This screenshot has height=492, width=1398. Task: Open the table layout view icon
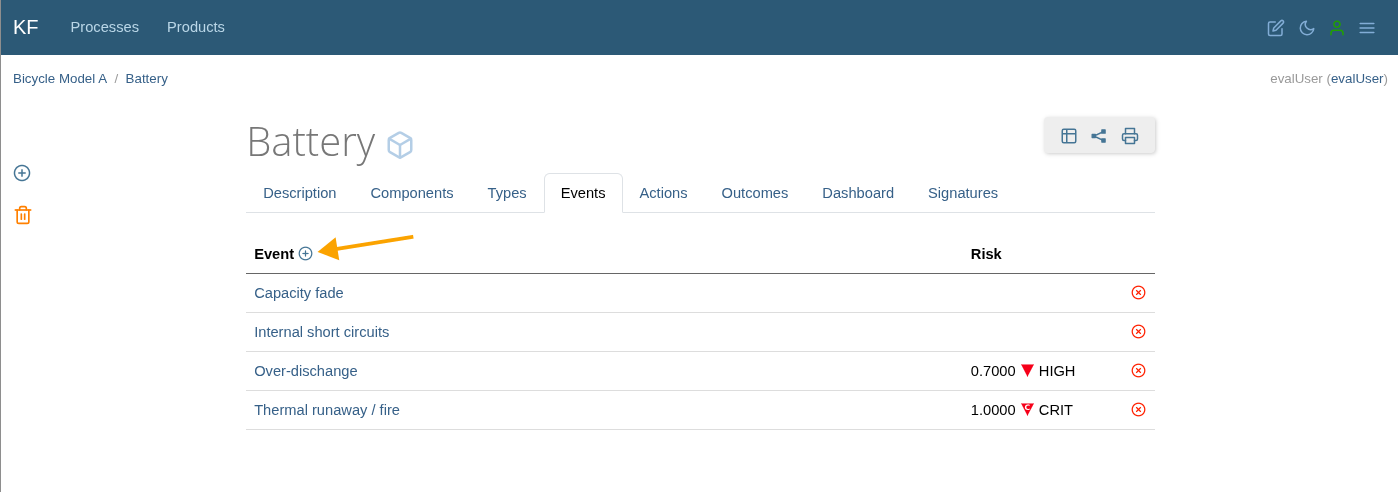click(1068, 136)
